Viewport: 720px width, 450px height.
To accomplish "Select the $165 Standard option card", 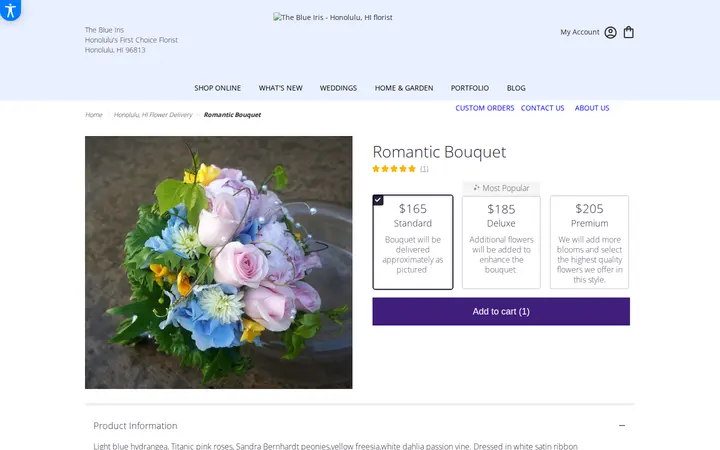I will click(x=413, y=242).
